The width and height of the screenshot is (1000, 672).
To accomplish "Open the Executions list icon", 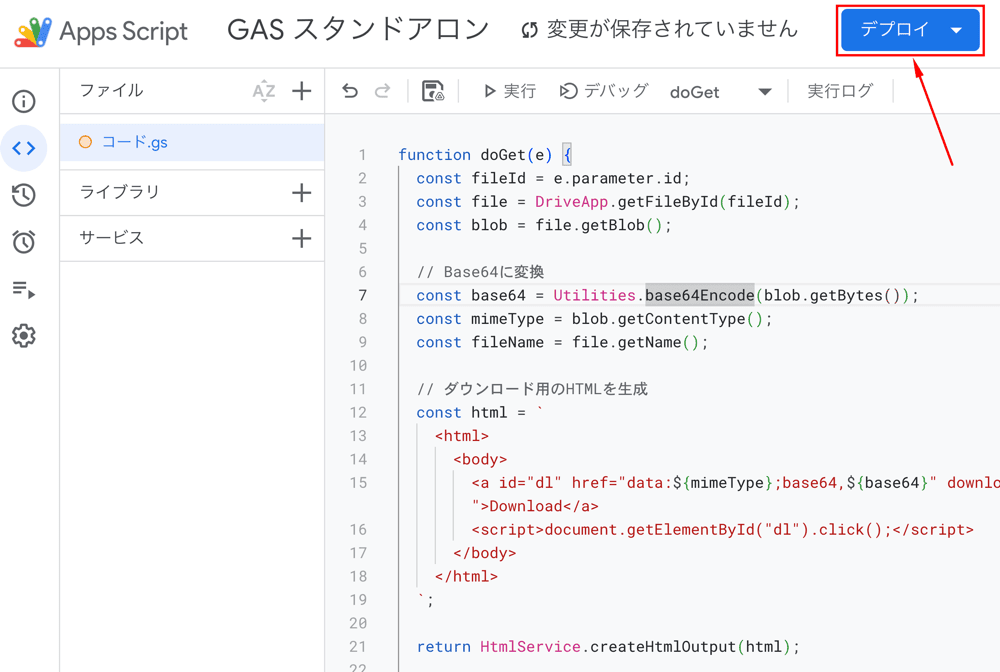I will pos(24,290).
